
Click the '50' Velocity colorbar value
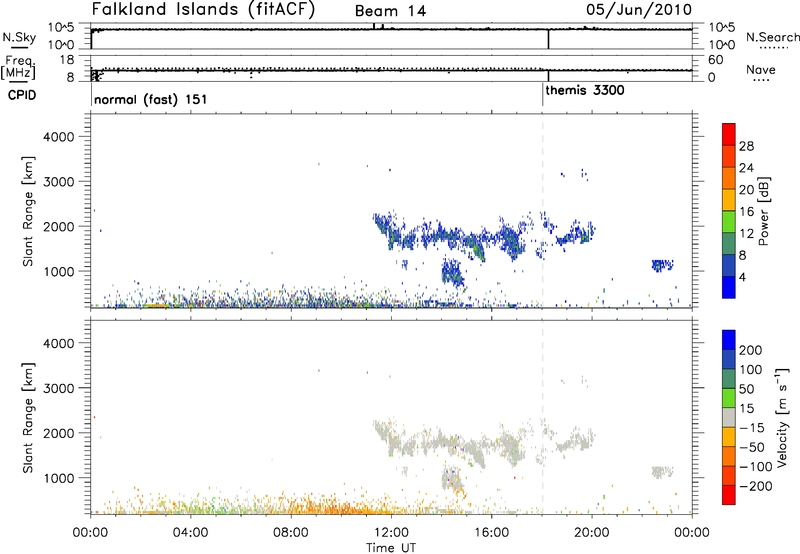pos(746,389)
